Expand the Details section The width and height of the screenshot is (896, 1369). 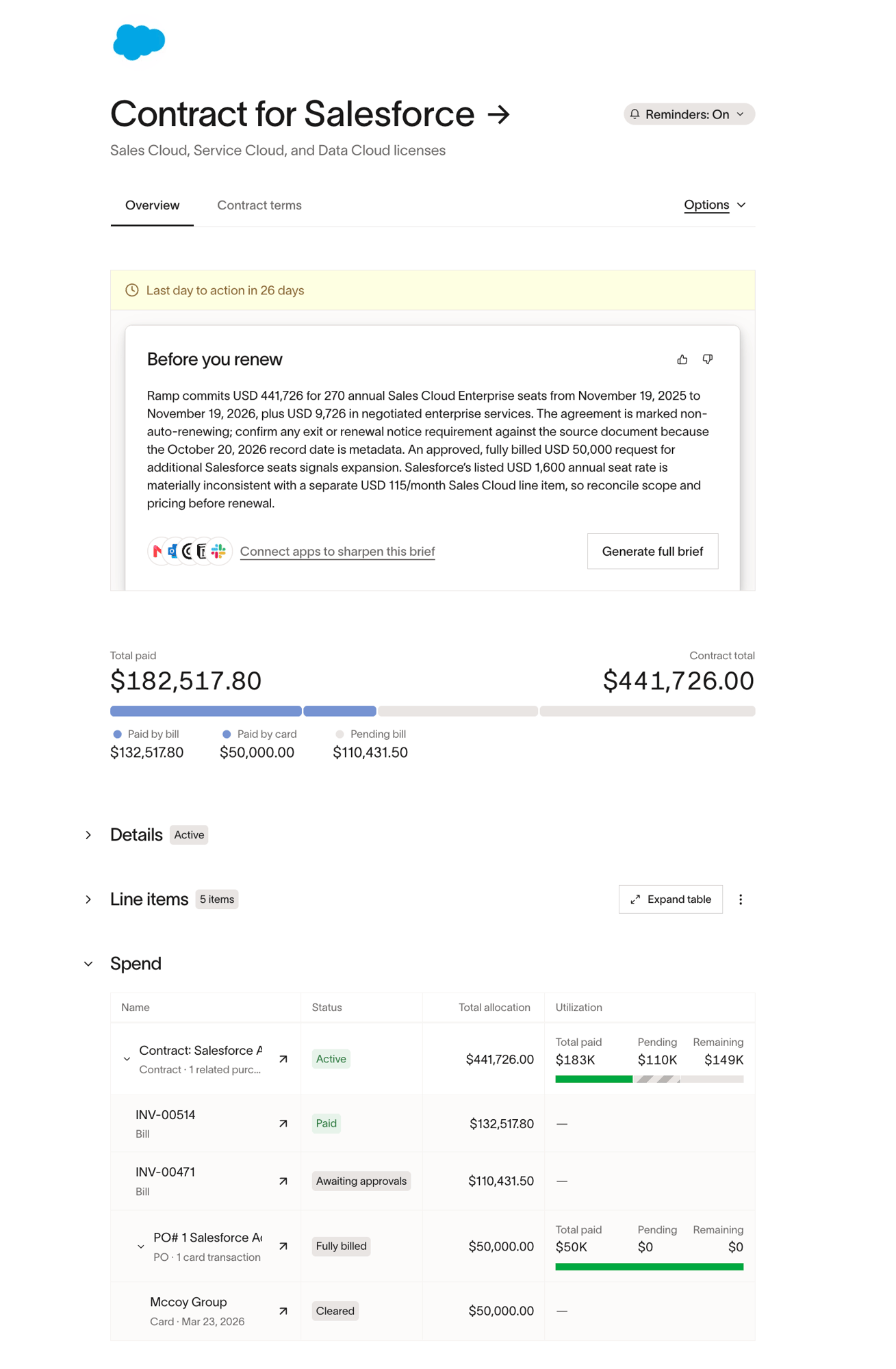(88, 835)
